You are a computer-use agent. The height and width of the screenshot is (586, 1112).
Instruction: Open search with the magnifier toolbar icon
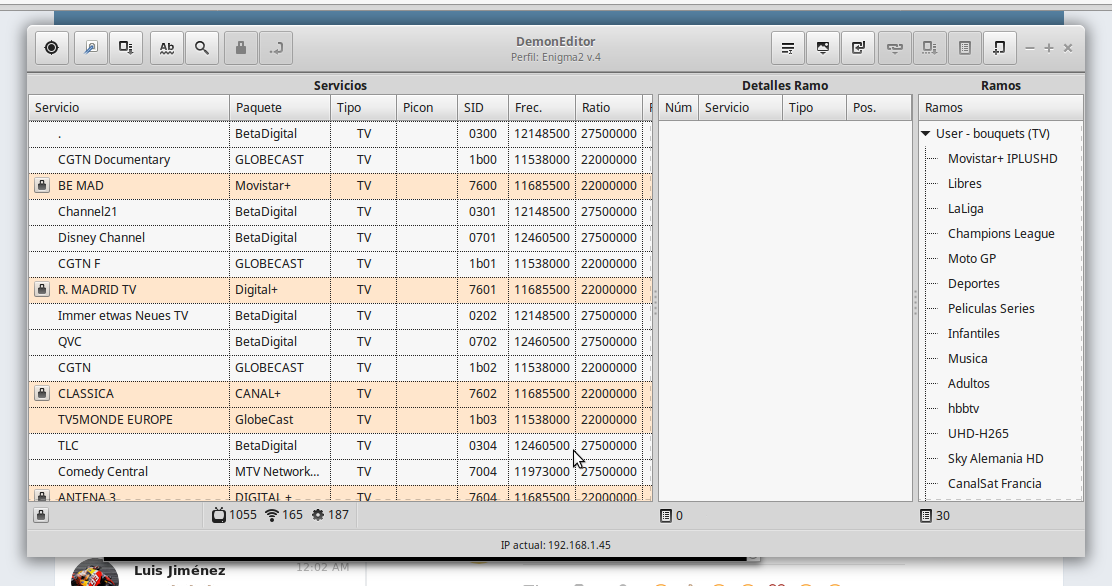coord(201,47)
